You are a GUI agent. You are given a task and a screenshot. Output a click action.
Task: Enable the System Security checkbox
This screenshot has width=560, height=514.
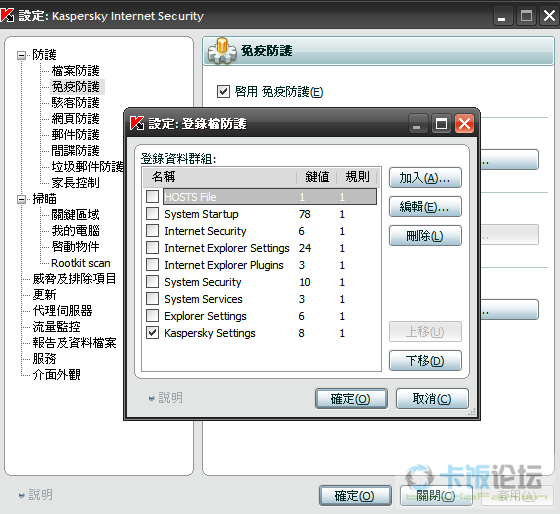tap(152, 282)
